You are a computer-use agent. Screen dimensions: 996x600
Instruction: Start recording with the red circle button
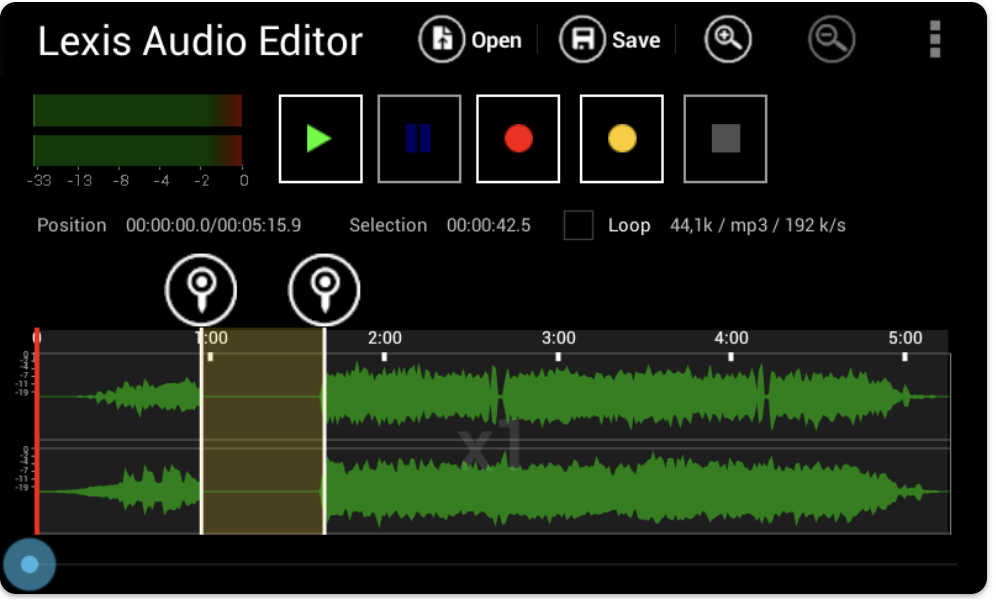pos(518,139)
